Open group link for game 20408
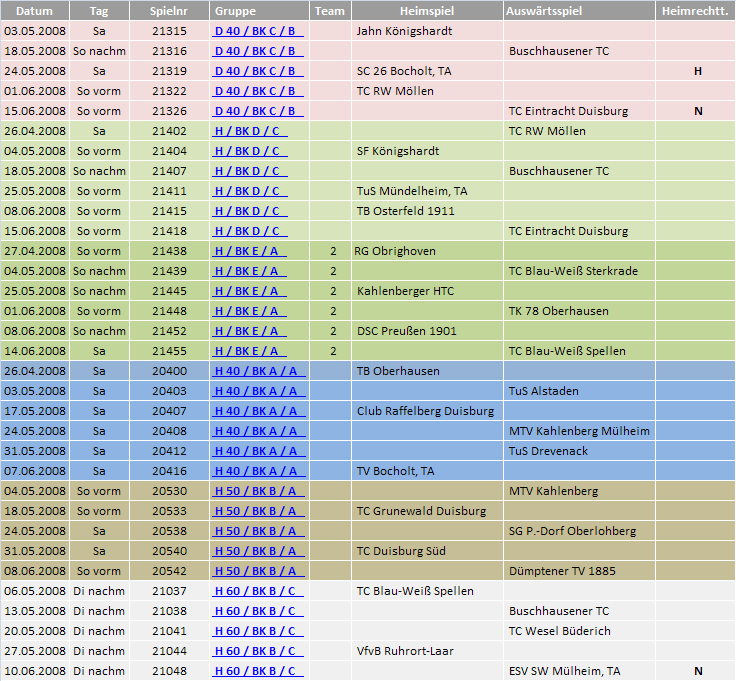Viewport: 736px width, 681px height. [260, 431]
